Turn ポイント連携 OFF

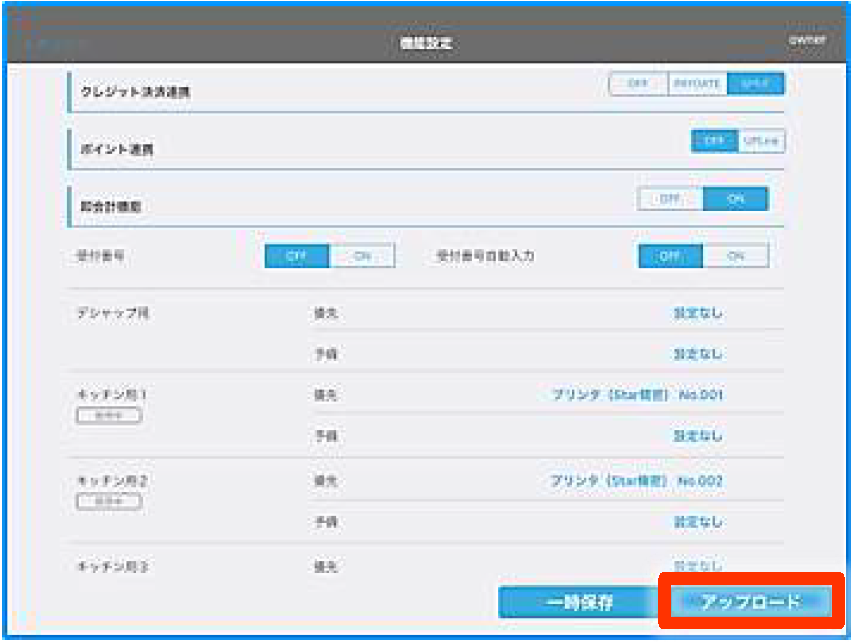[714, 141]
